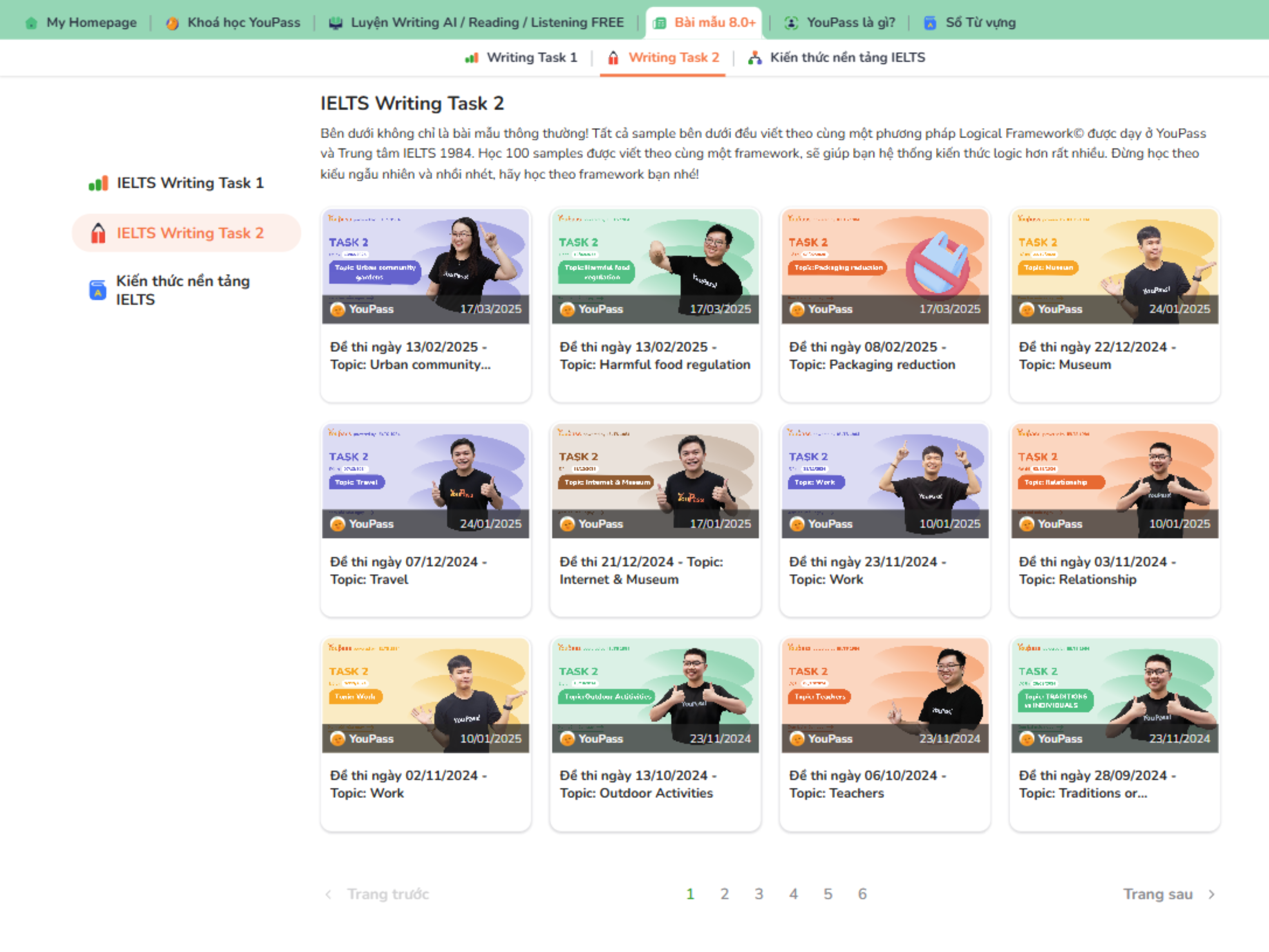Open the Bài mẫu 8.0+ tab
Viewport: 1269px width, 952px height.
coord(704,23)
